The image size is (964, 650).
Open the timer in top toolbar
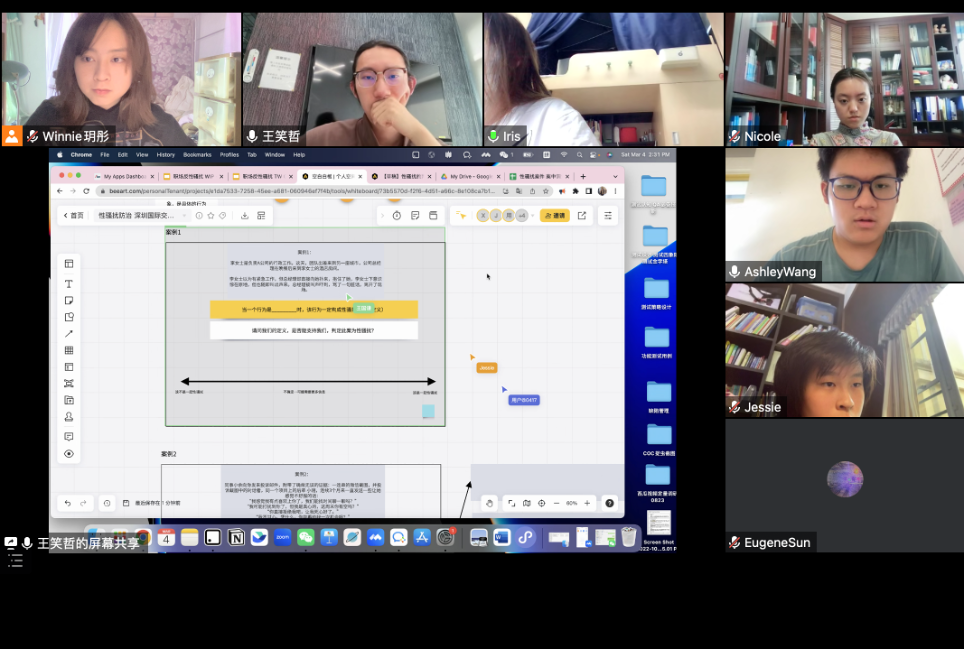[x=397, y=216]
